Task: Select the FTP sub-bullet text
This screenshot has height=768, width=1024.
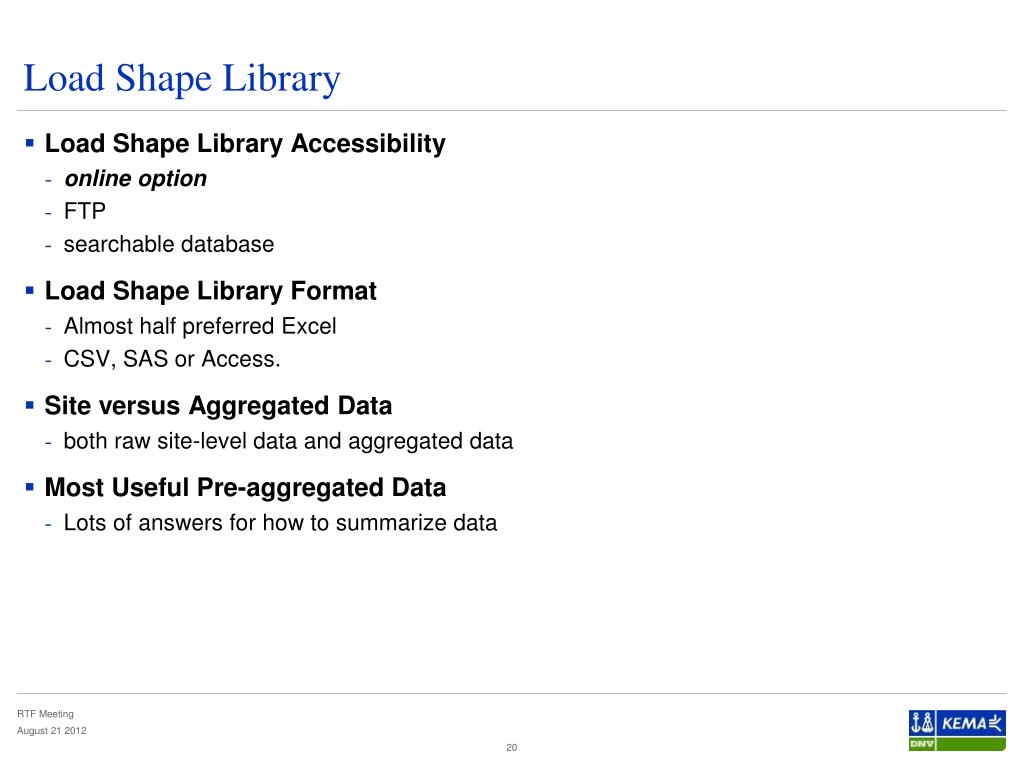Action: [84, 211]
